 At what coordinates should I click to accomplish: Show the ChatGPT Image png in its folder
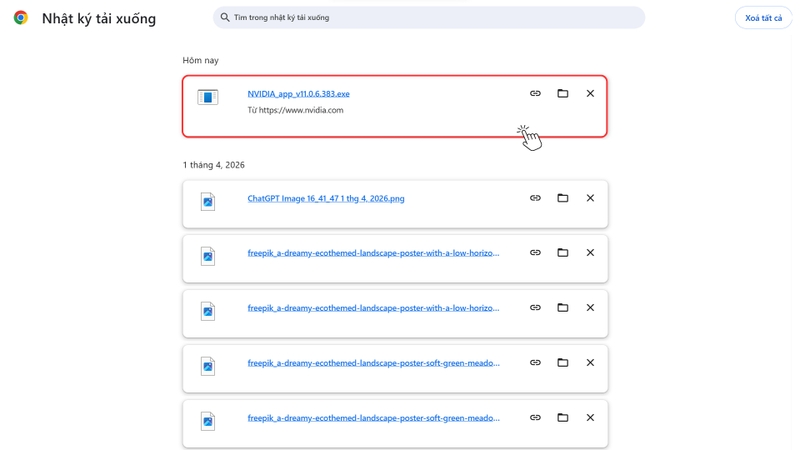563,198
